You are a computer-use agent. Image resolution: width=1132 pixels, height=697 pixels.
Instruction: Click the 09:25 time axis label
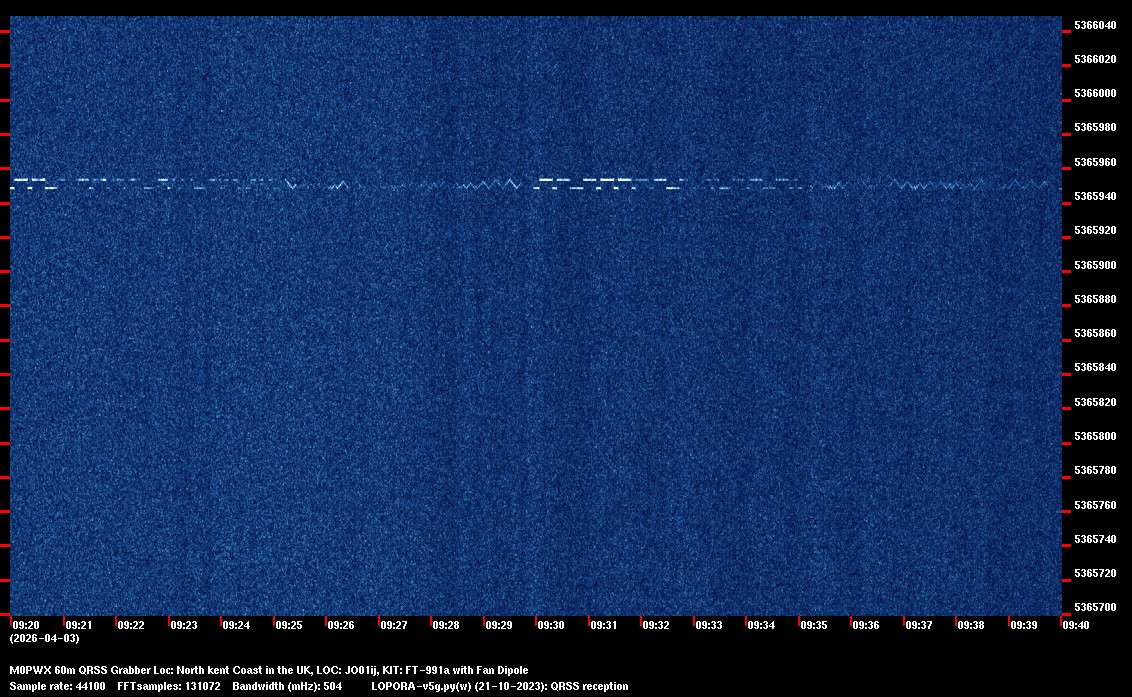click(289, 625)
